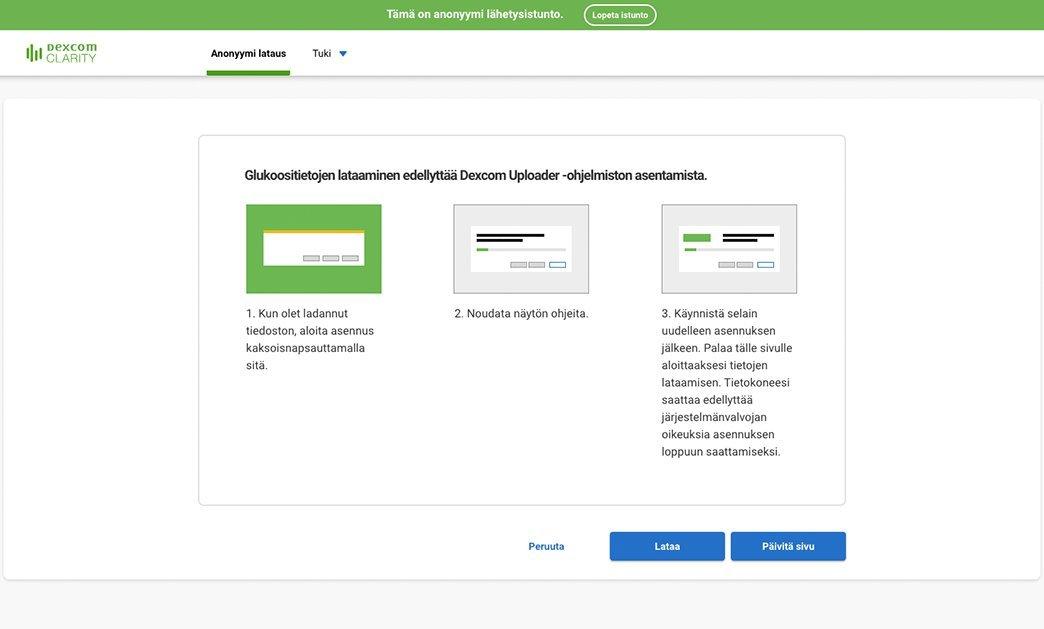Expand the blue arrow beside Tuki
Viewport: 1044px width, 629px height.
coord(343,54)
